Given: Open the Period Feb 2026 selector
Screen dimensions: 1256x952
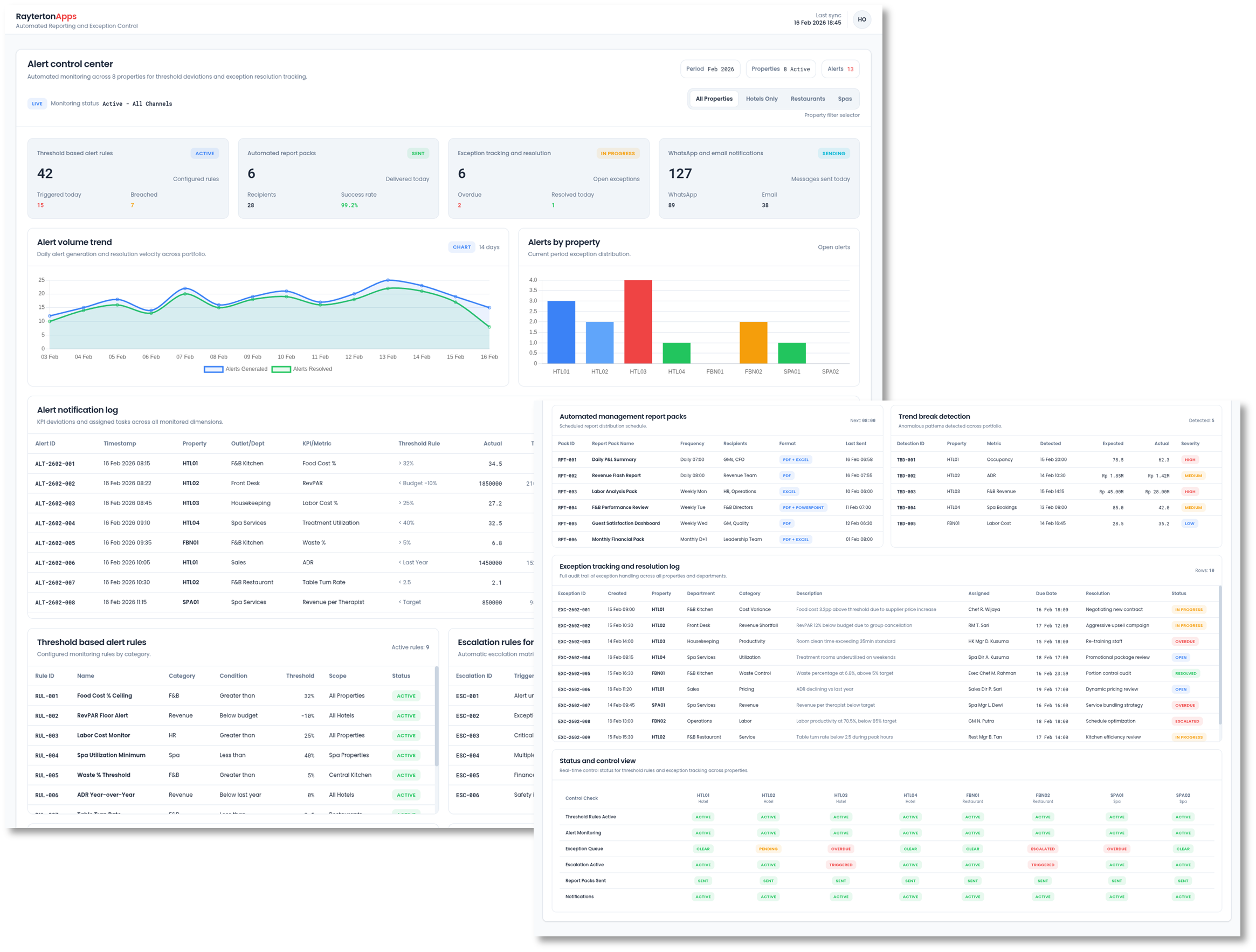Looking at the screenshot, I should coord(710,68).
